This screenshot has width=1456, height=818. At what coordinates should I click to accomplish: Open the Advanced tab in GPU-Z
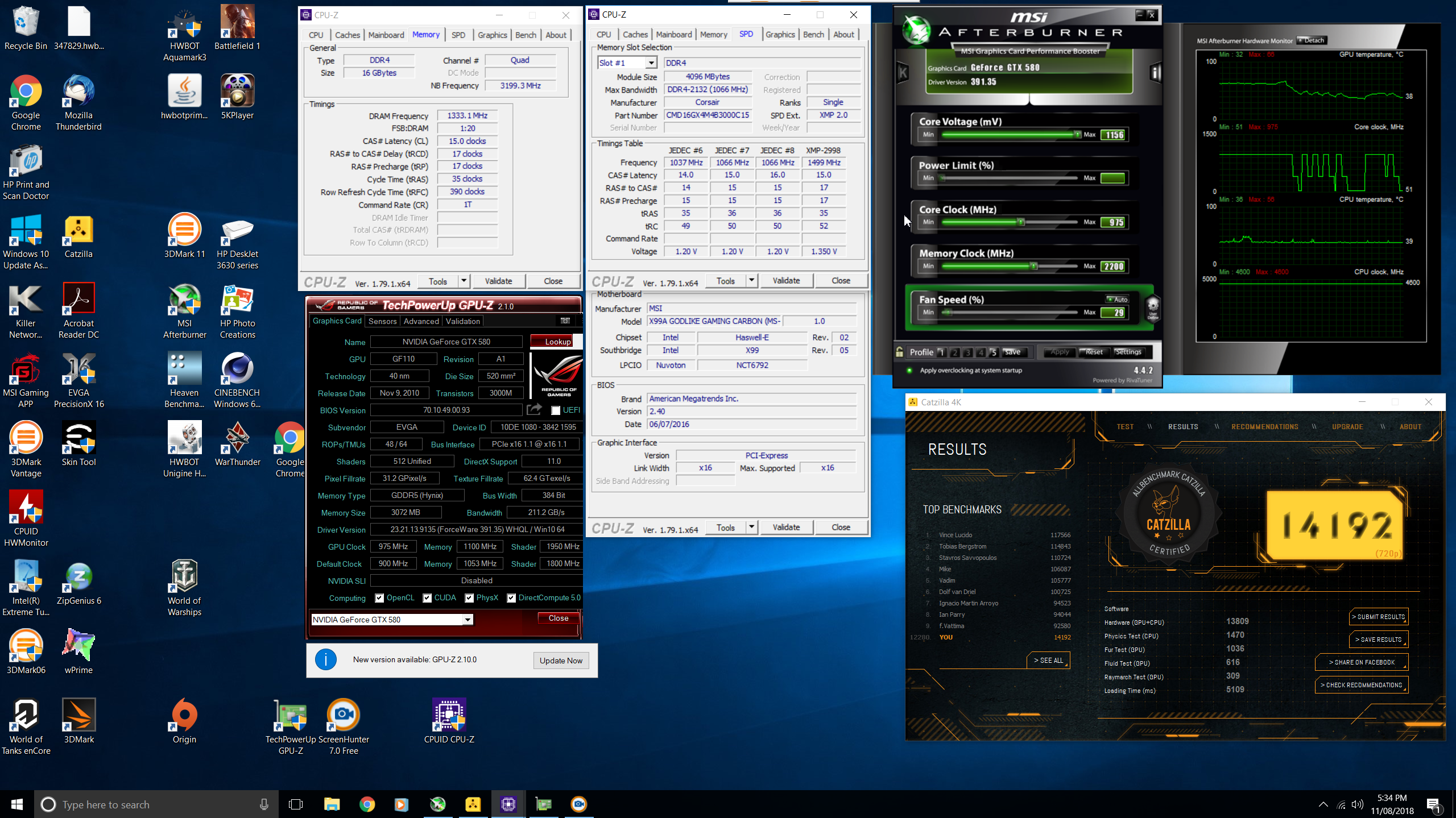421,321
